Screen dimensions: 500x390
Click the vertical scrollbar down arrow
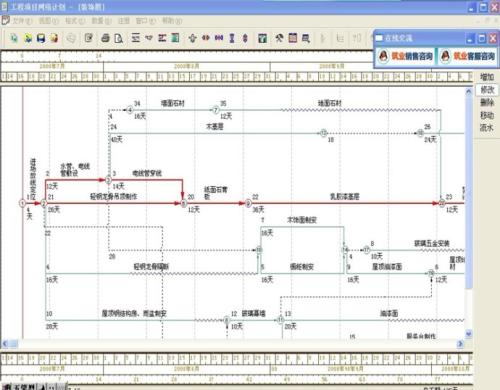(469, 333)
